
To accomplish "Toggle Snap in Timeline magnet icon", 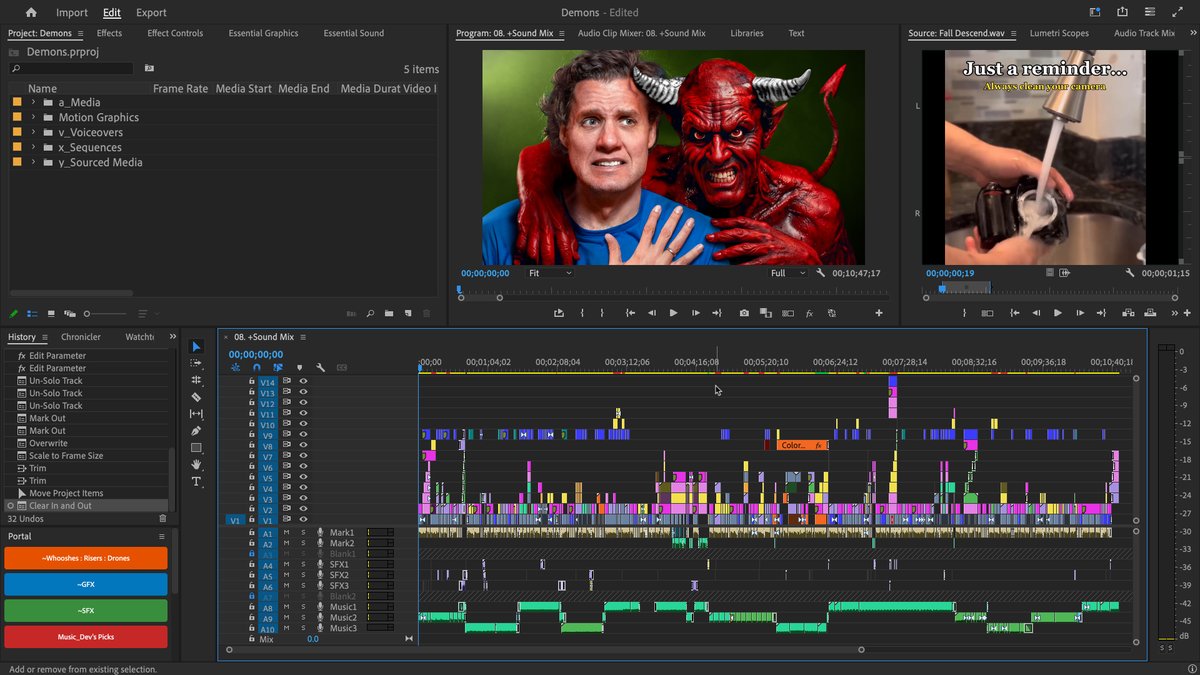I will [x=256, y=368].
